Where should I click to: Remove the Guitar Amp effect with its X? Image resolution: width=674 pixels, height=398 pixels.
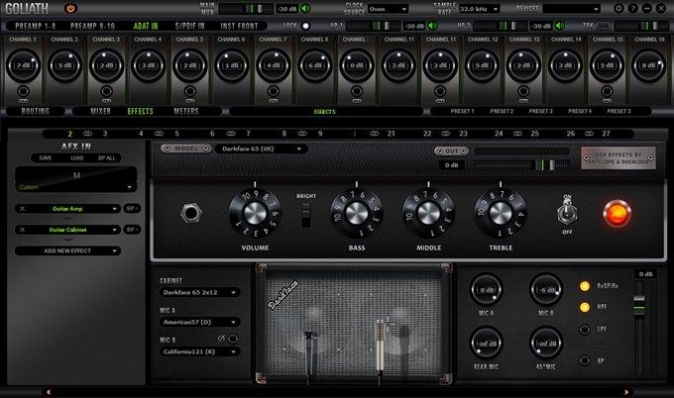[x=22, y=209]
